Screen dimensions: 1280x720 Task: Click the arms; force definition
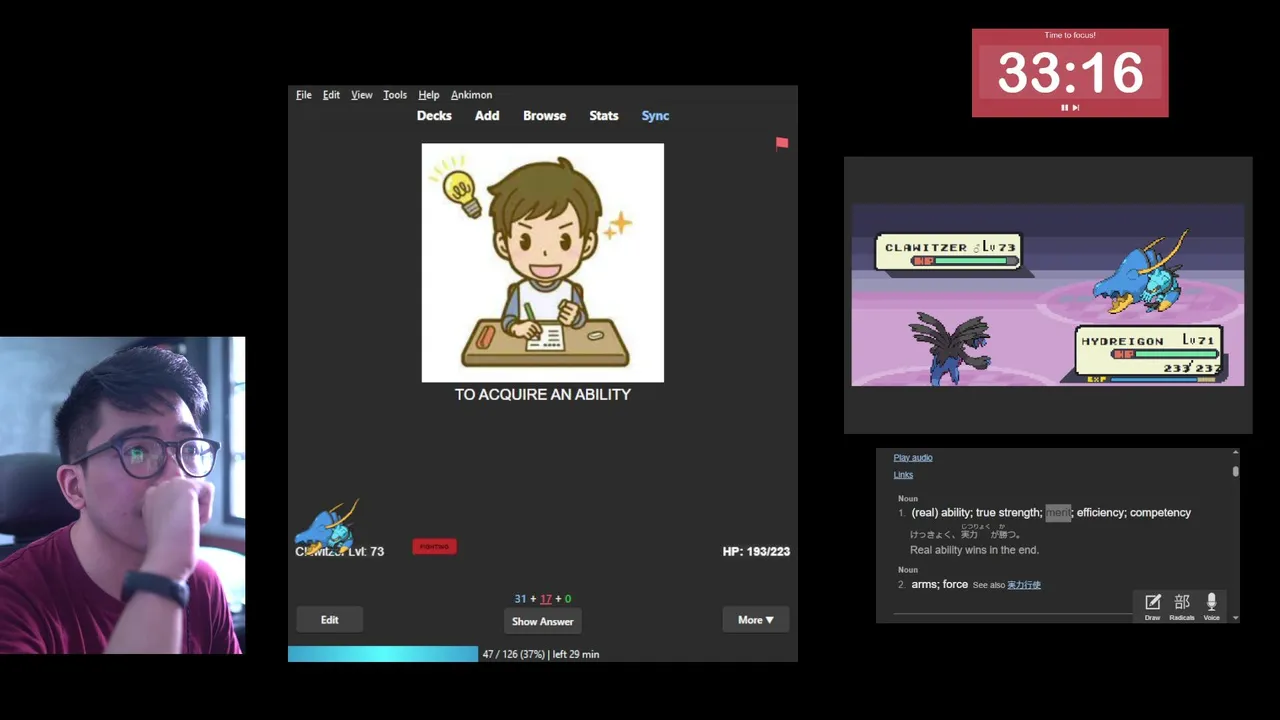(x=939, y=584)
